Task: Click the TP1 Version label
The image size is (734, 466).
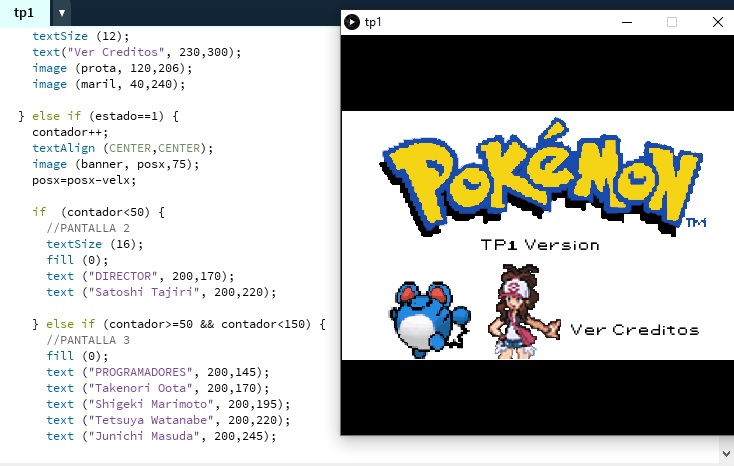Action: 540,245
